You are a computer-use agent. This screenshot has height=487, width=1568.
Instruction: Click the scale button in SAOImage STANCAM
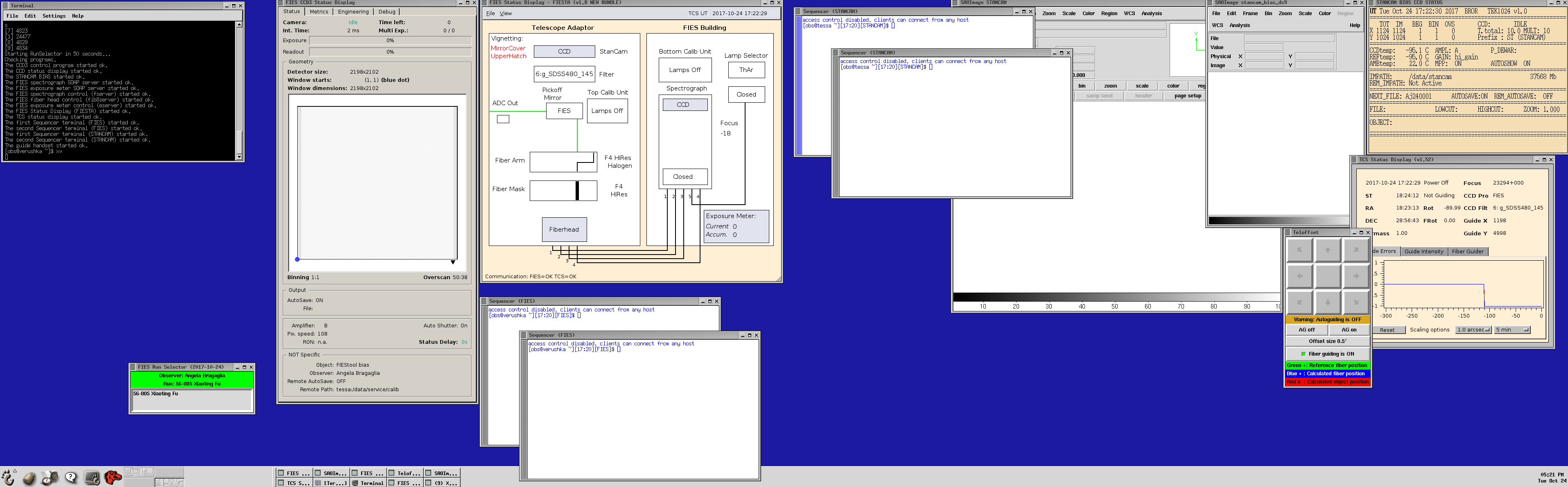point(1142,86)
